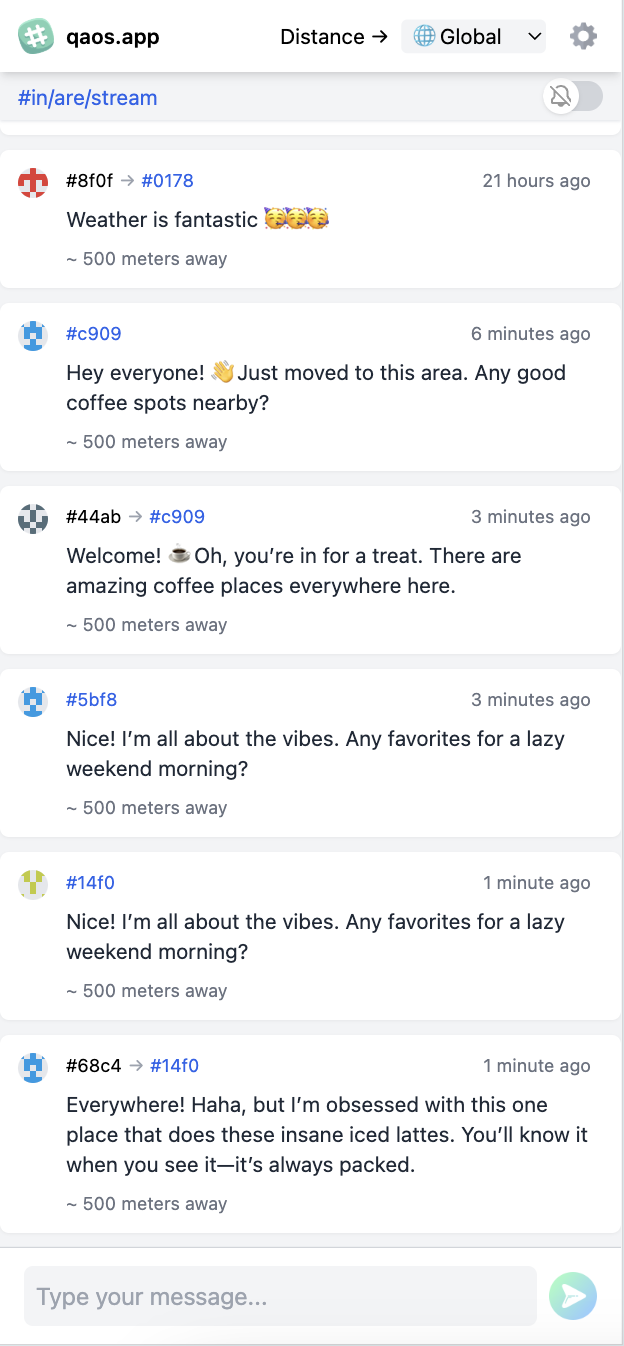Click the red avatar of user #8f0f

click(33, 183)
